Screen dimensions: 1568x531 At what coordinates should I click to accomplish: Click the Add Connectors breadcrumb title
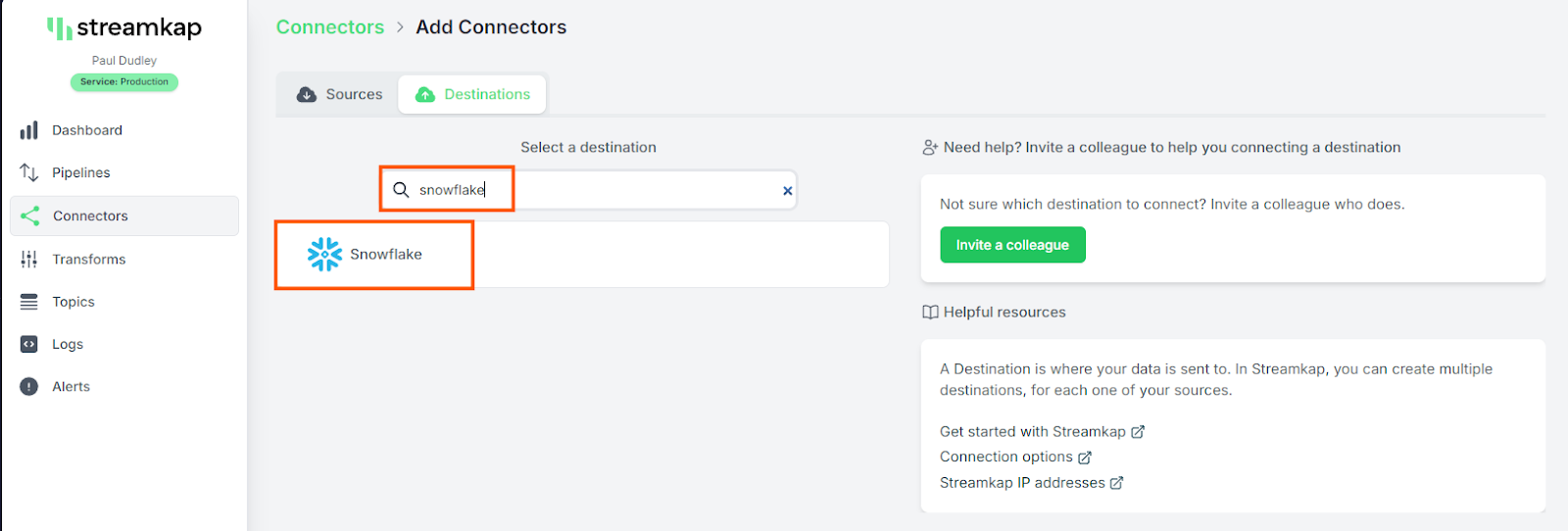coord(491,27)
